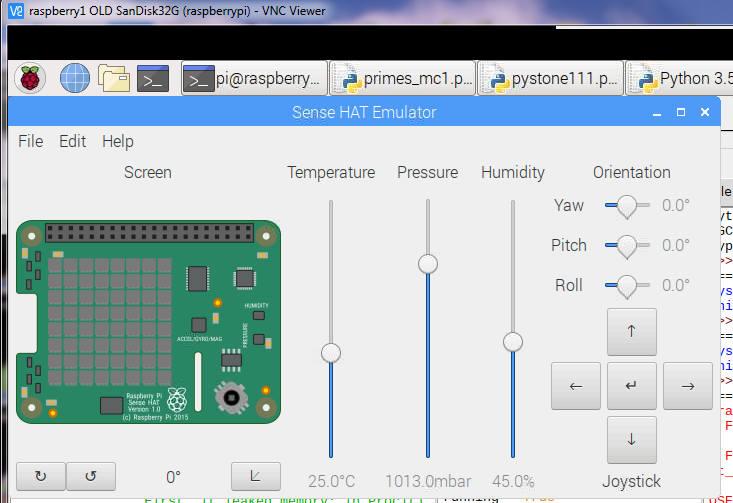Click the Raspberry Pi logo on the board
The width and height of the screenshot is (733, 503).
coord(177,400)
